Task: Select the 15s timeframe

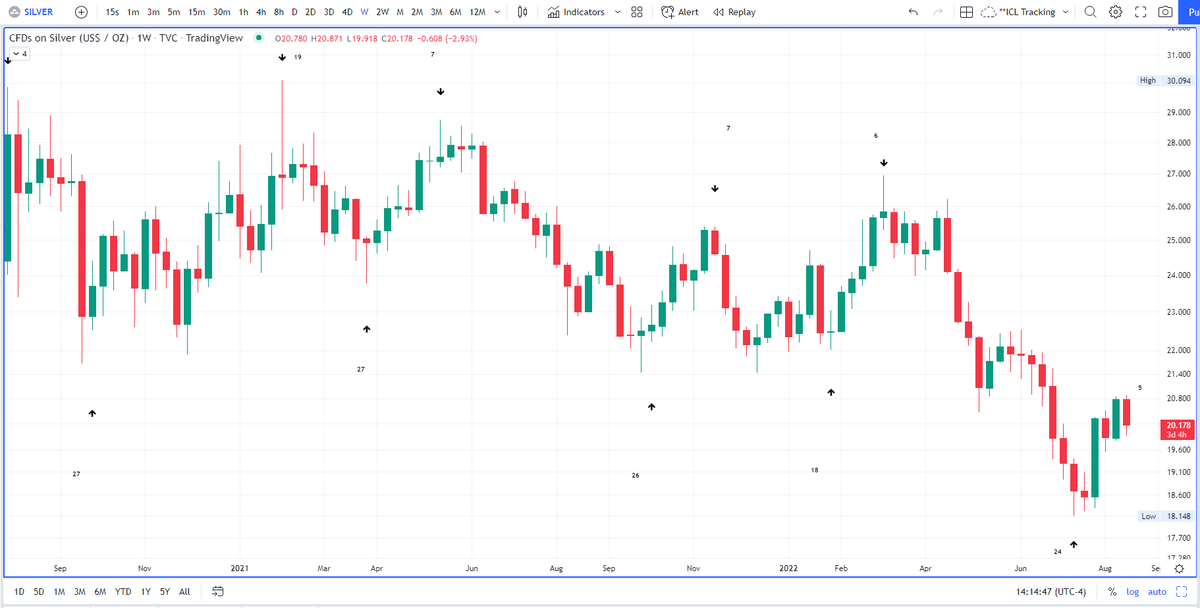Action: click(x=112, y=12)
